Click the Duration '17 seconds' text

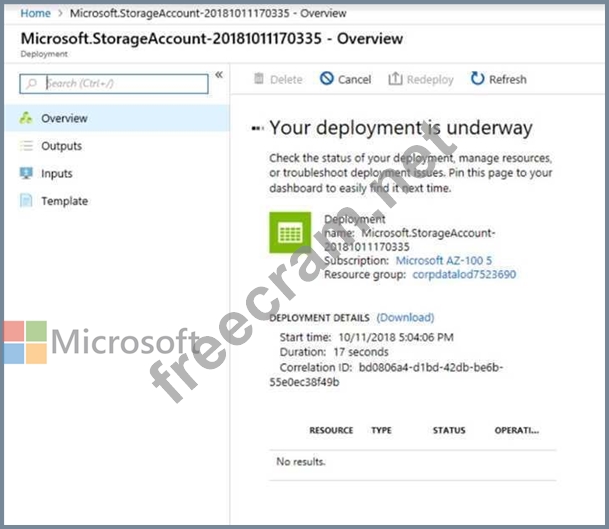point(361,352)
